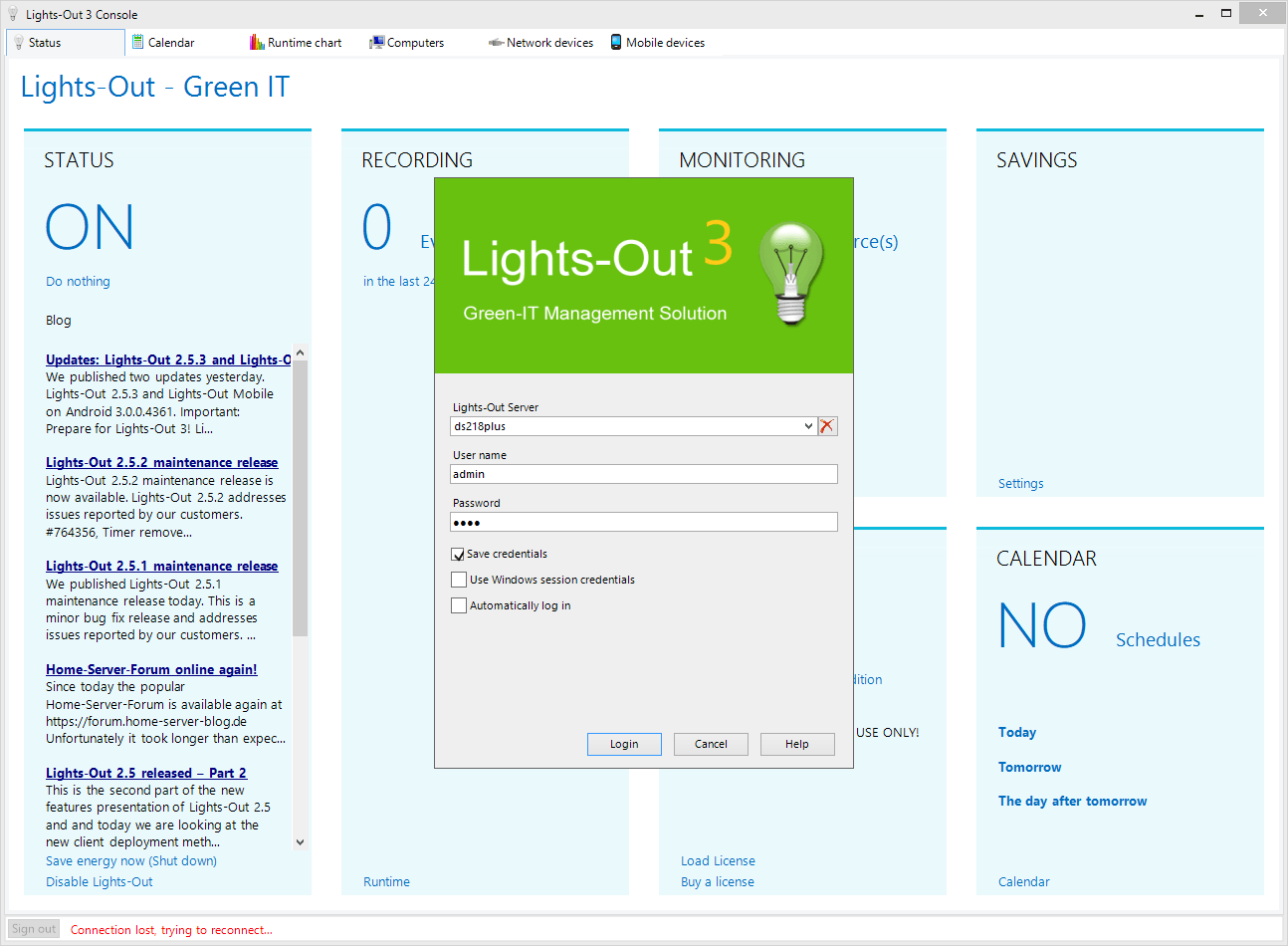
Task: Switch to the Status tab
Action: [65, 43]
